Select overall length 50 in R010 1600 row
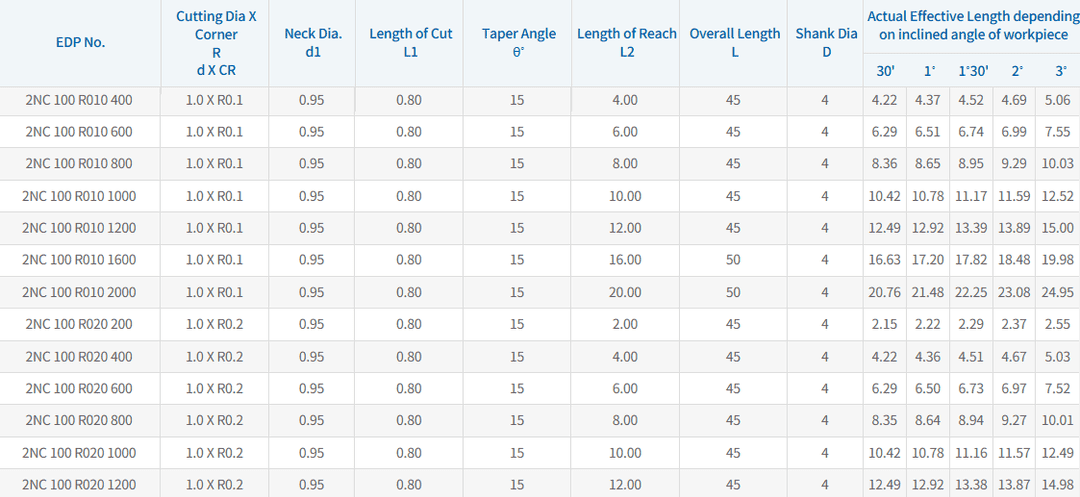 734,260
